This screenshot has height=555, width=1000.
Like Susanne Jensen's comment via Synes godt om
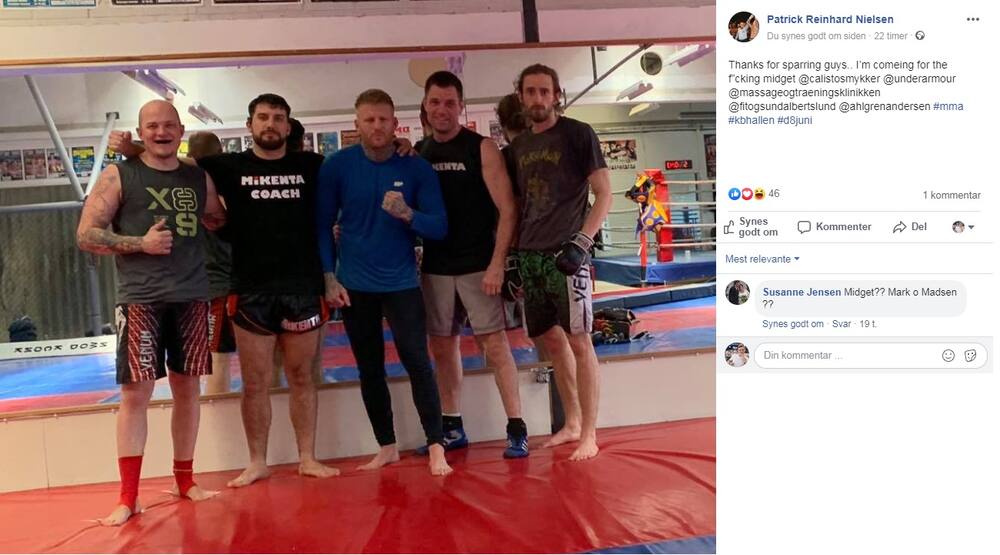point(793,324)
